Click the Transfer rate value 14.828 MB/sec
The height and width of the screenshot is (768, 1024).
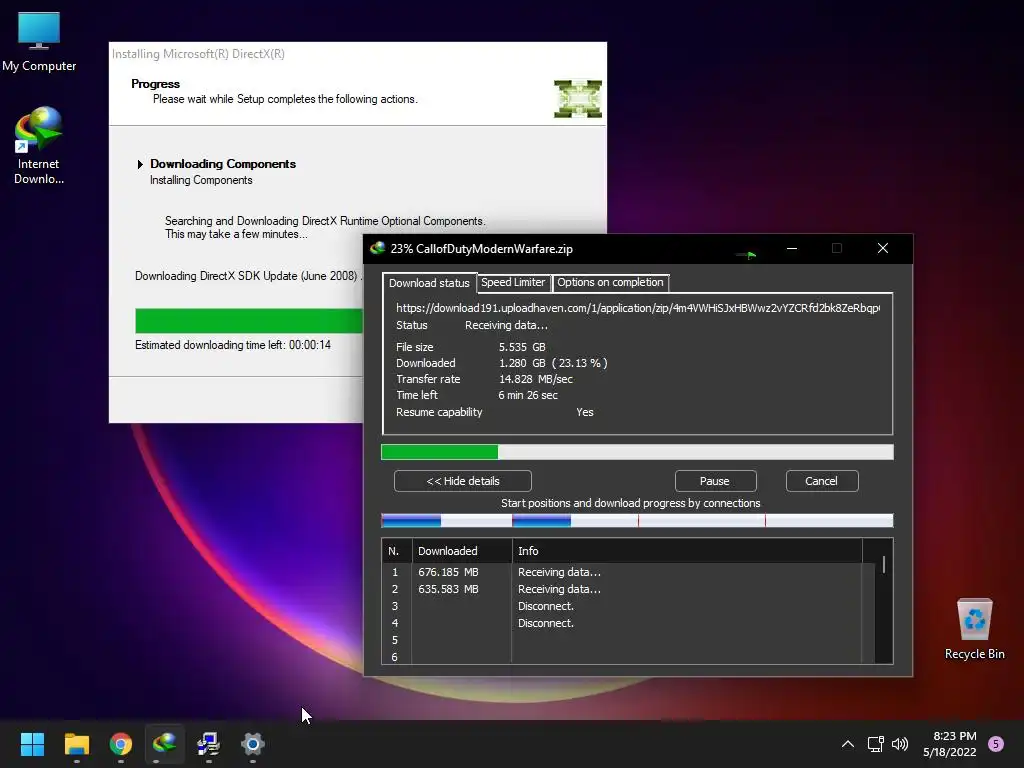[536, 379]
